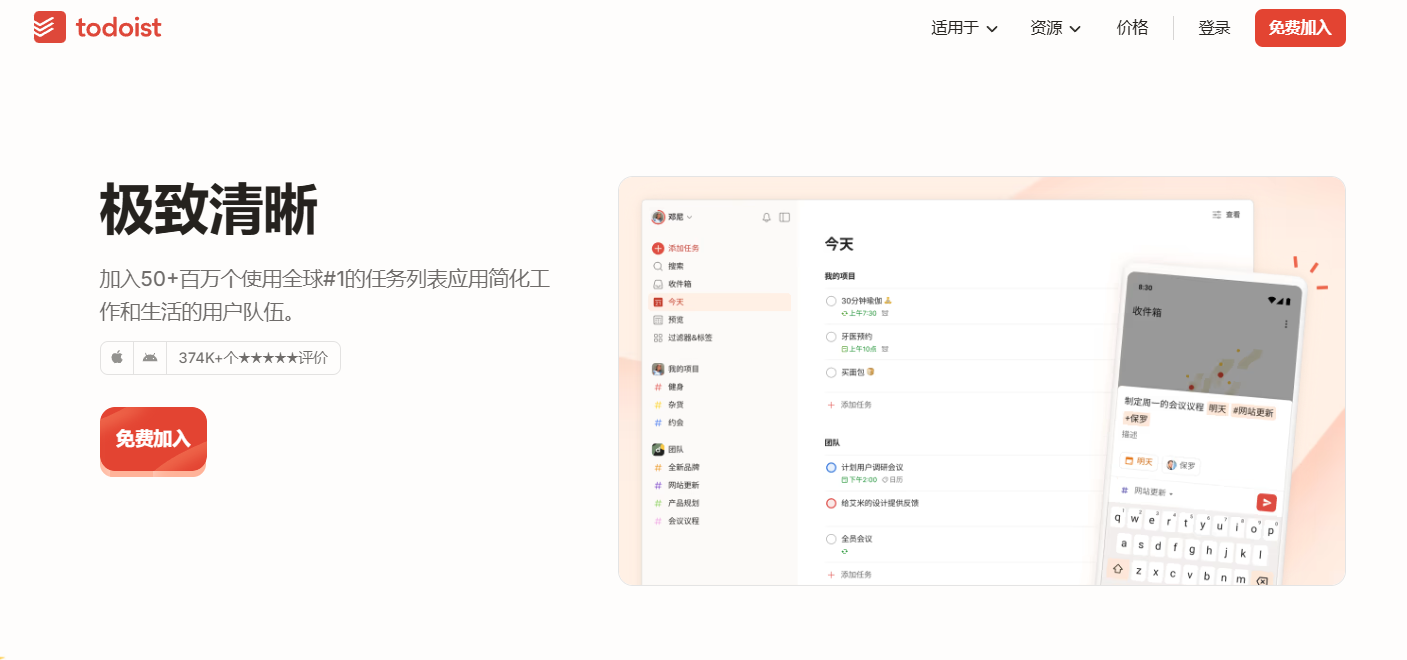Click the large 免费加入 button under the hero text
The image size is (1407, 660).
coord(153,439)
